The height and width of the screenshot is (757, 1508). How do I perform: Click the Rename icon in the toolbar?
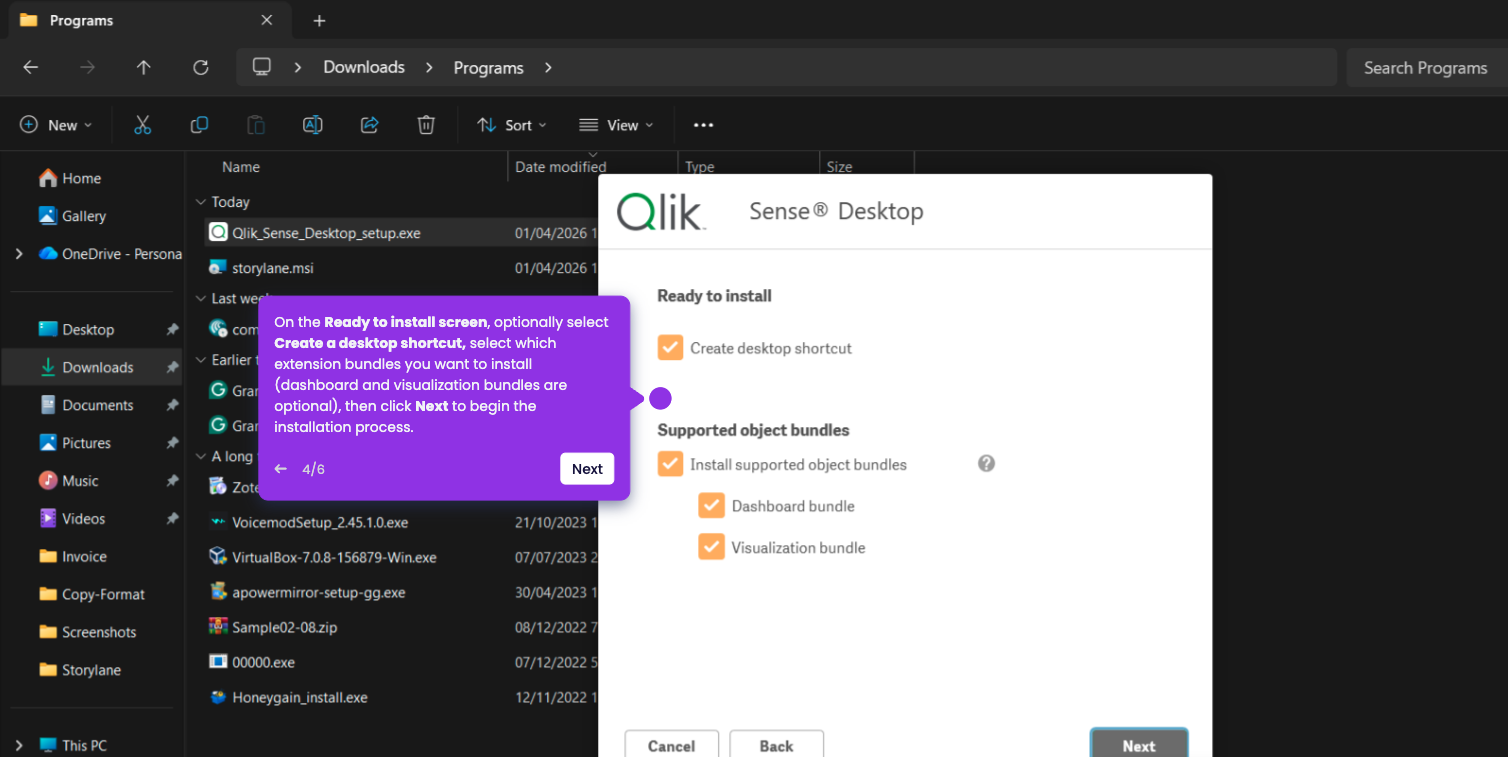pos(313,125)
